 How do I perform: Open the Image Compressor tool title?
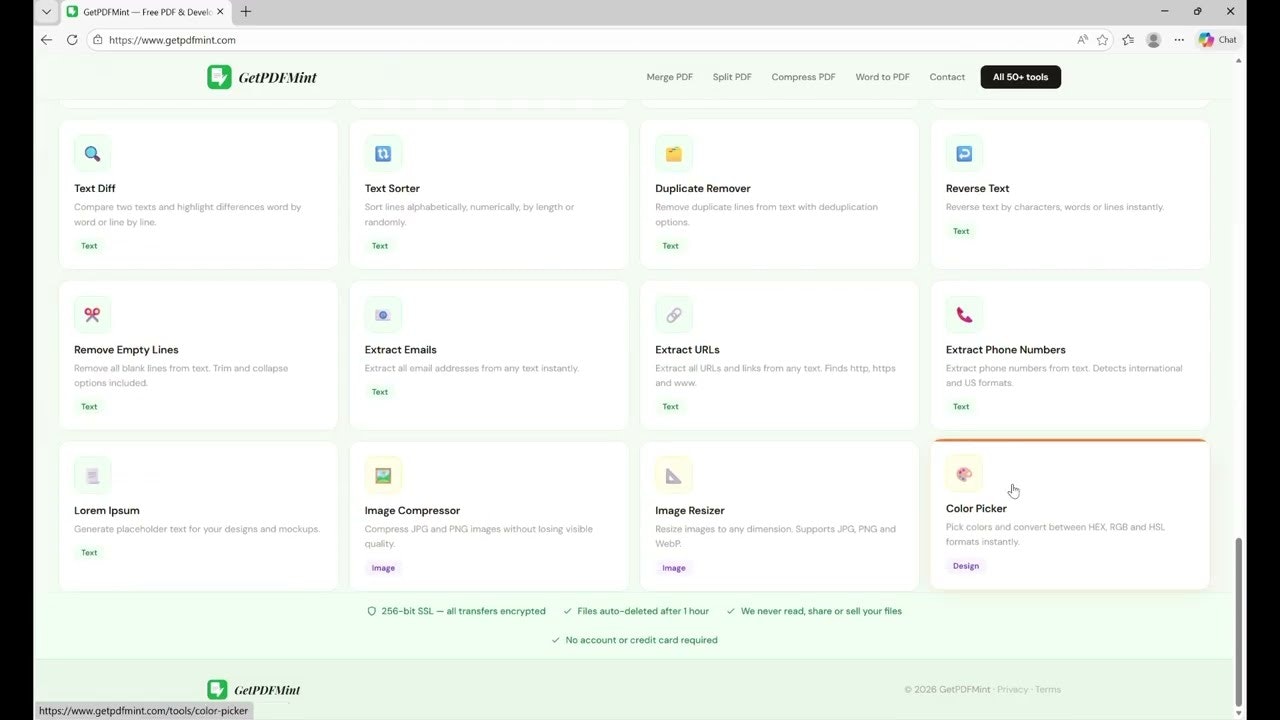pyautogui.click(x=412, y=510)
